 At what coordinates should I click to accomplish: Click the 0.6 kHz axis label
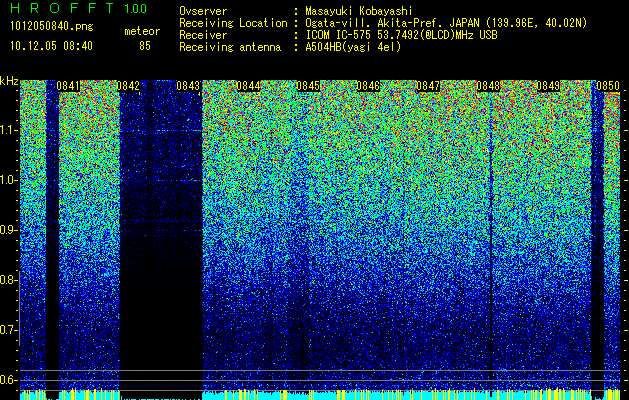coord(8,380)
